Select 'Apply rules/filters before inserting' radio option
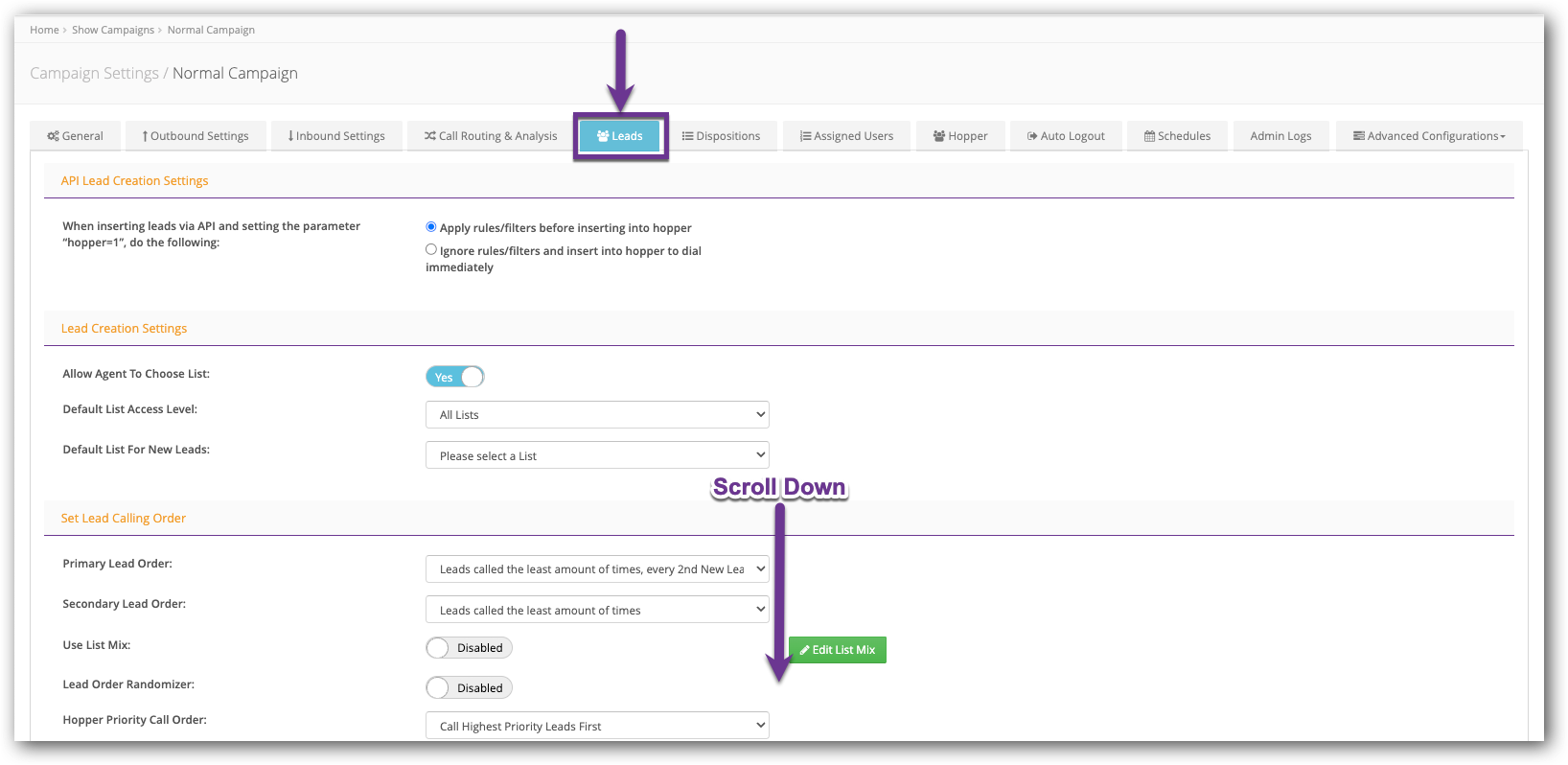This screenshot has height=765, width=1568. (x=431, y=227)
